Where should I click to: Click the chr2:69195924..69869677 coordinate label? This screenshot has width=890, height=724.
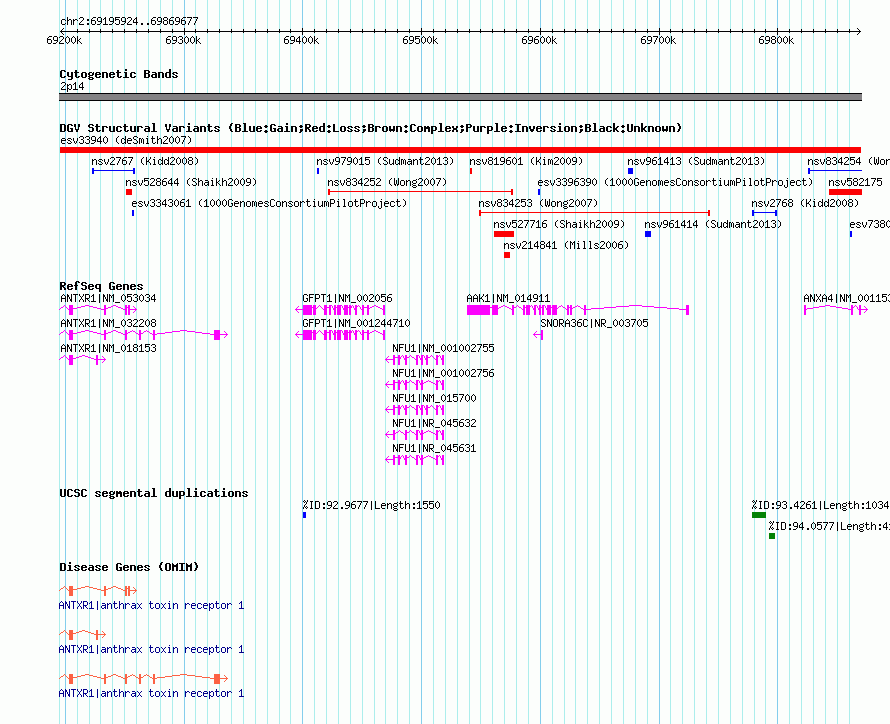coord(129,21)
